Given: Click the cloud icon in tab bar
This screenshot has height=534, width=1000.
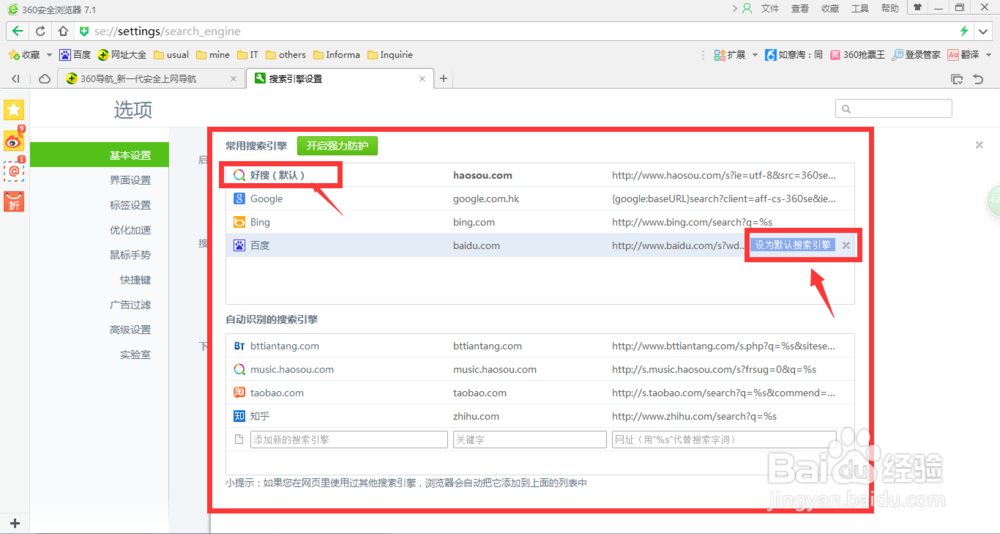Looking at the screenshot, I should [44, 79].
